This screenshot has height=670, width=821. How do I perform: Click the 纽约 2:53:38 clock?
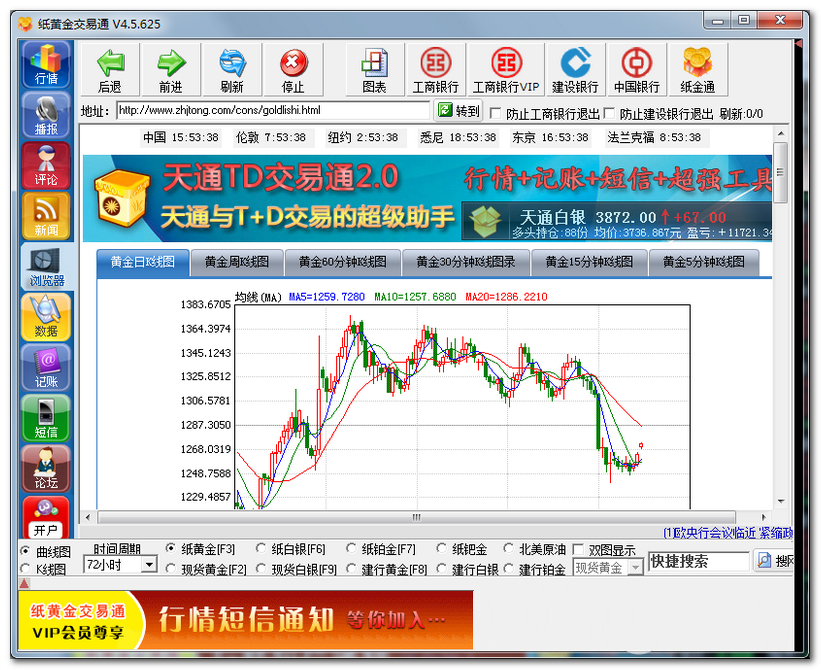[363, 138]
